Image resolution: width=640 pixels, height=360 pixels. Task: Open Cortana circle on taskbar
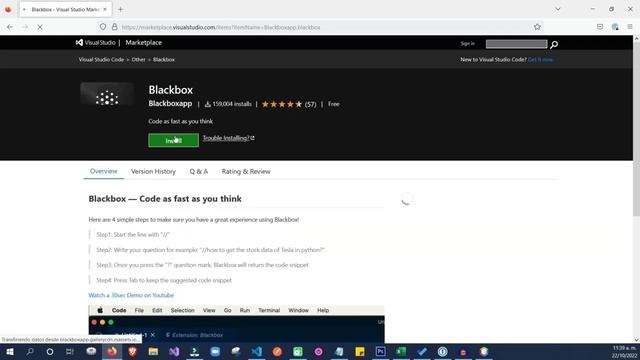pos(50,351)
